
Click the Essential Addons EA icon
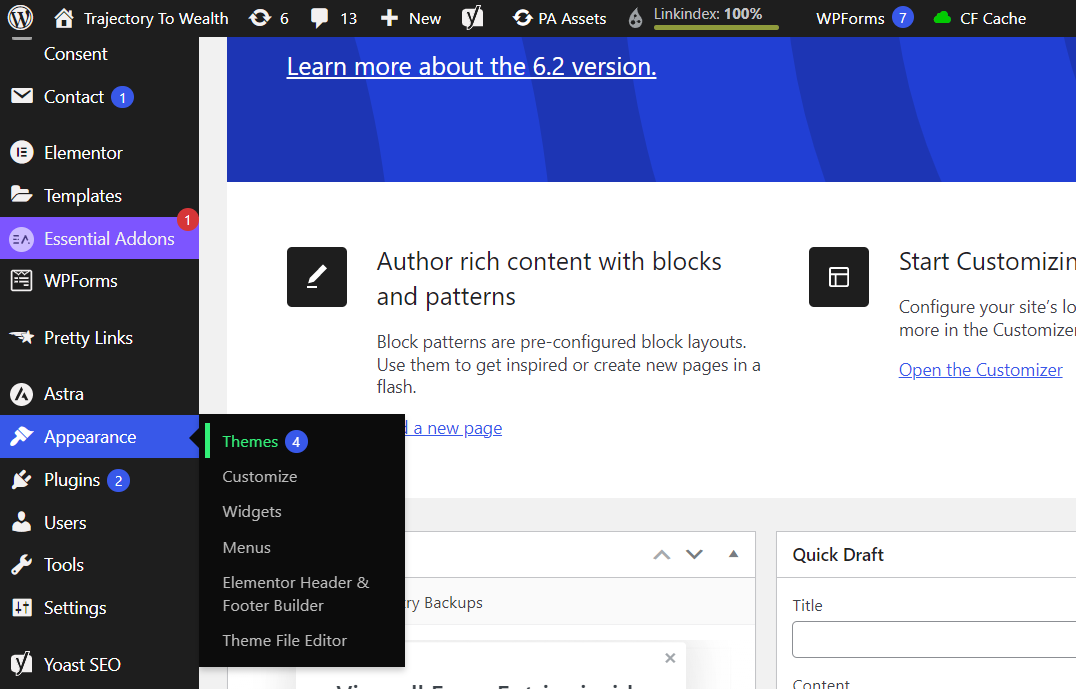click(x=21, y=239)
